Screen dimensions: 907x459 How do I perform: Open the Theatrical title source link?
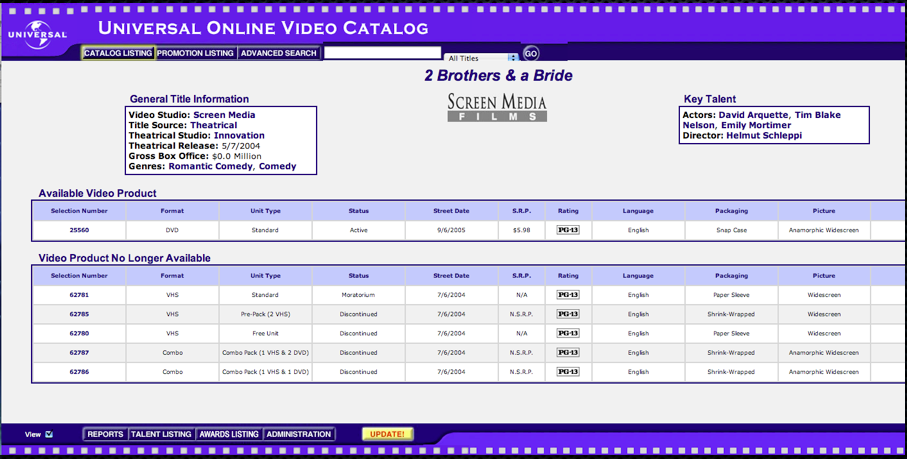213,125
